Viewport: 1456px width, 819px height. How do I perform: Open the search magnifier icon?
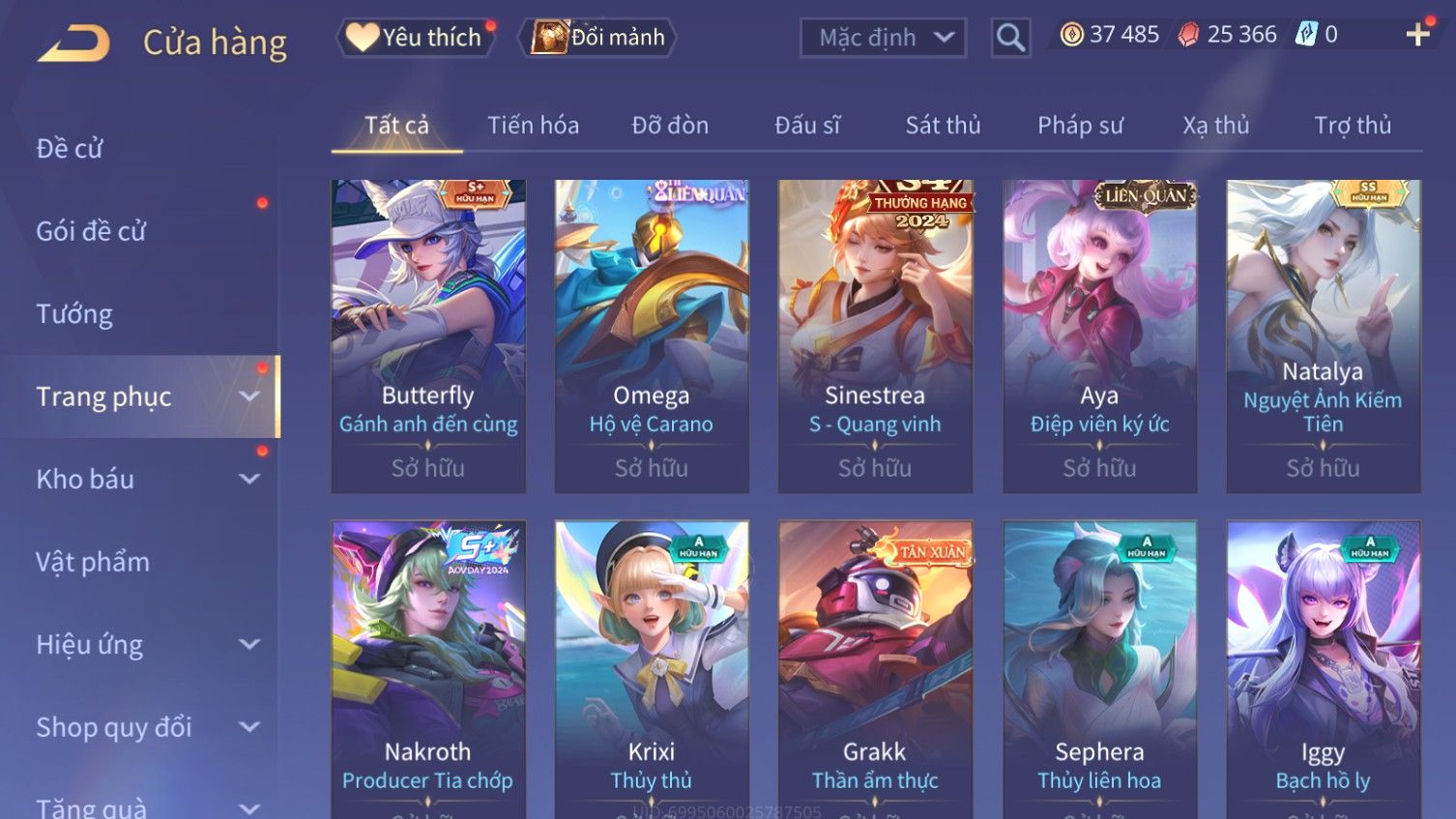point(1010,38)
